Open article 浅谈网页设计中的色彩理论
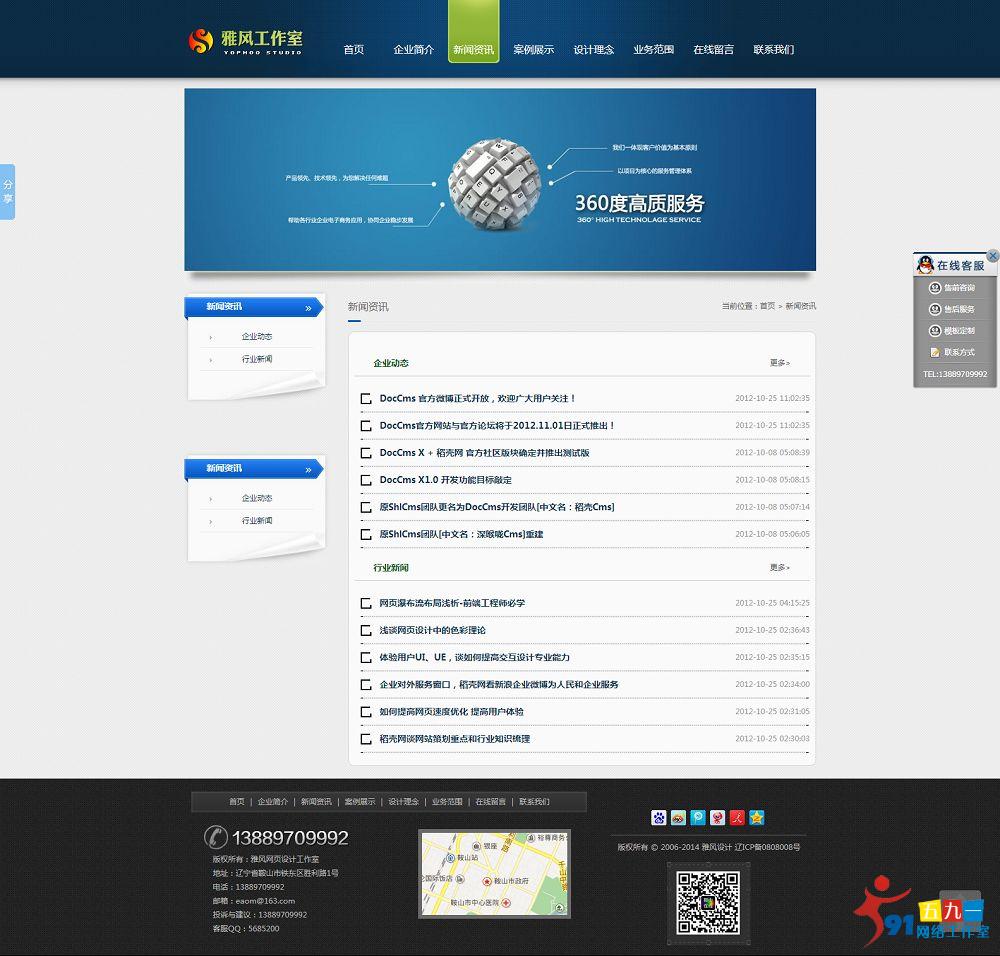Viewport: 1000px width, 956px height. (x=432, y=631)
